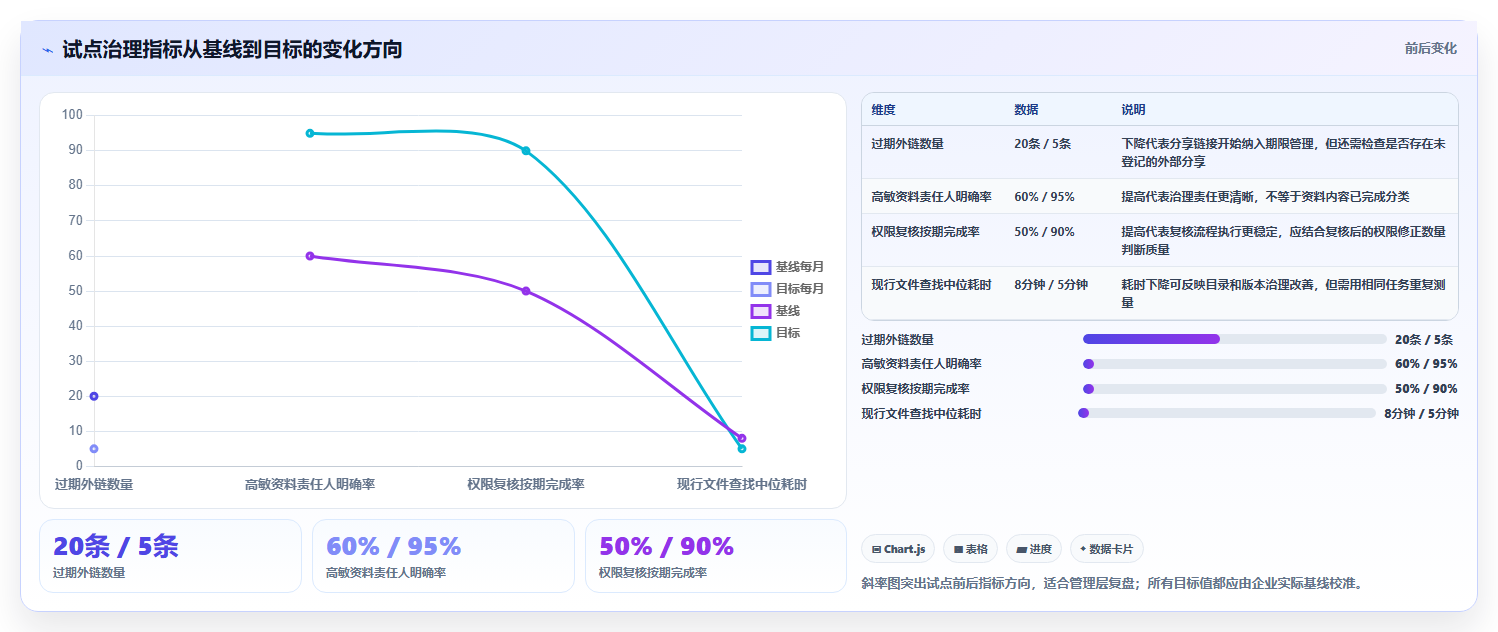Select the 高敏资料责任人明确率 table row name
Screen dimensions: 1498x632
[x=931, y=197]
